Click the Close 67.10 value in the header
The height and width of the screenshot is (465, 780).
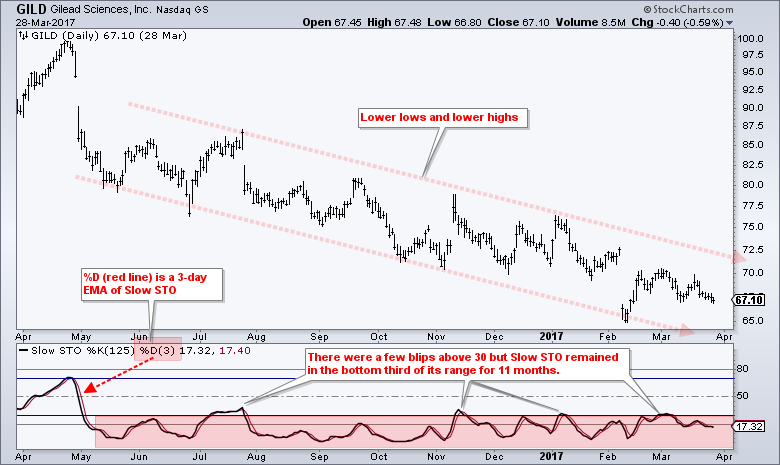[x=519, y=22]
